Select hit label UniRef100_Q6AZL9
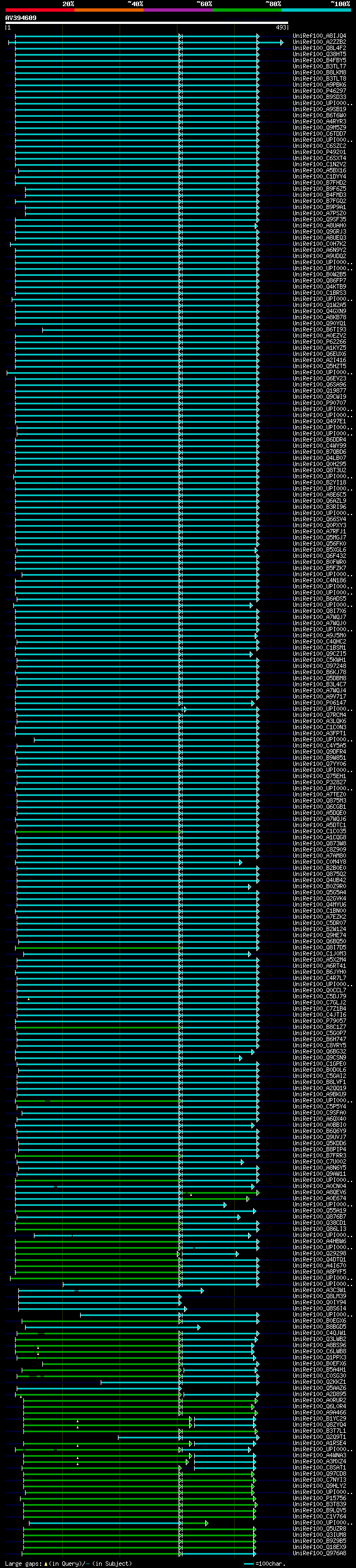Screen dimensions: 356x1568 [x=319, y=501]
